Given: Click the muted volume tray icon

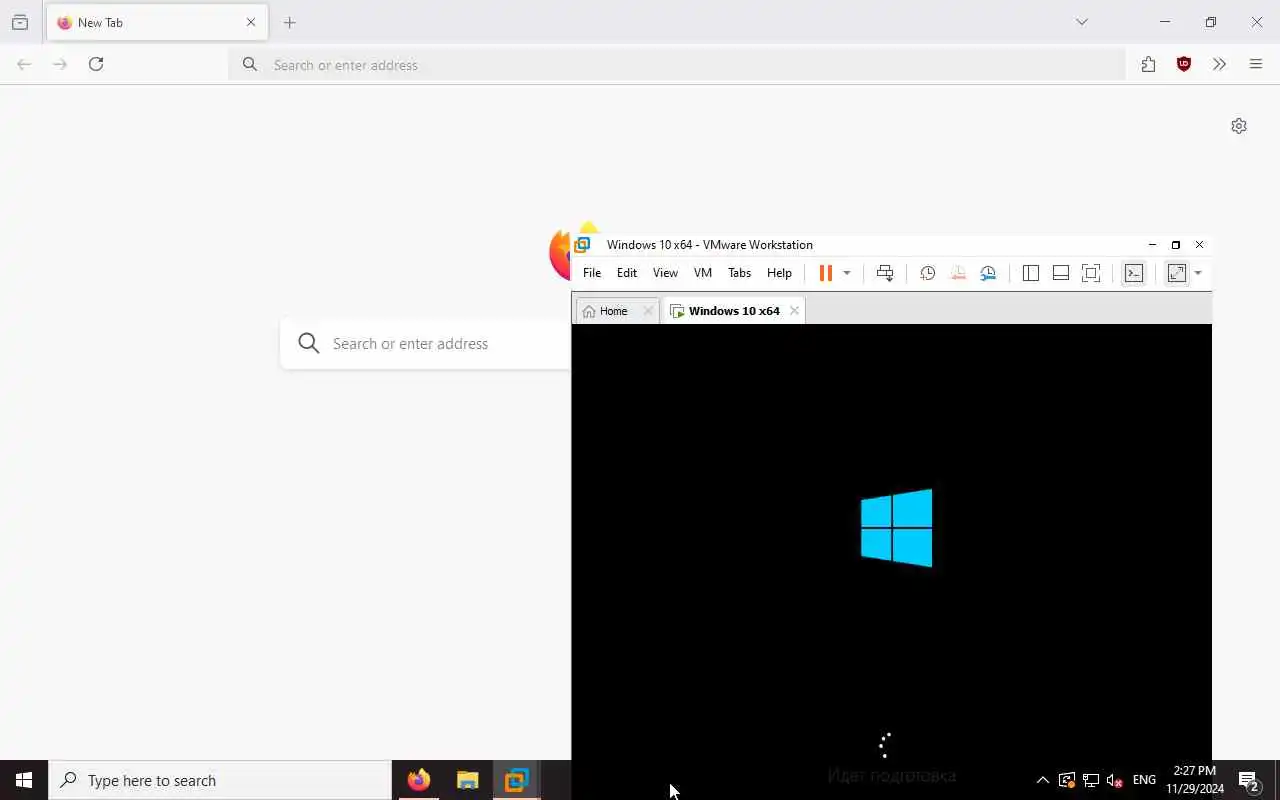Looking at the screenshot, I should point(1114,780).
